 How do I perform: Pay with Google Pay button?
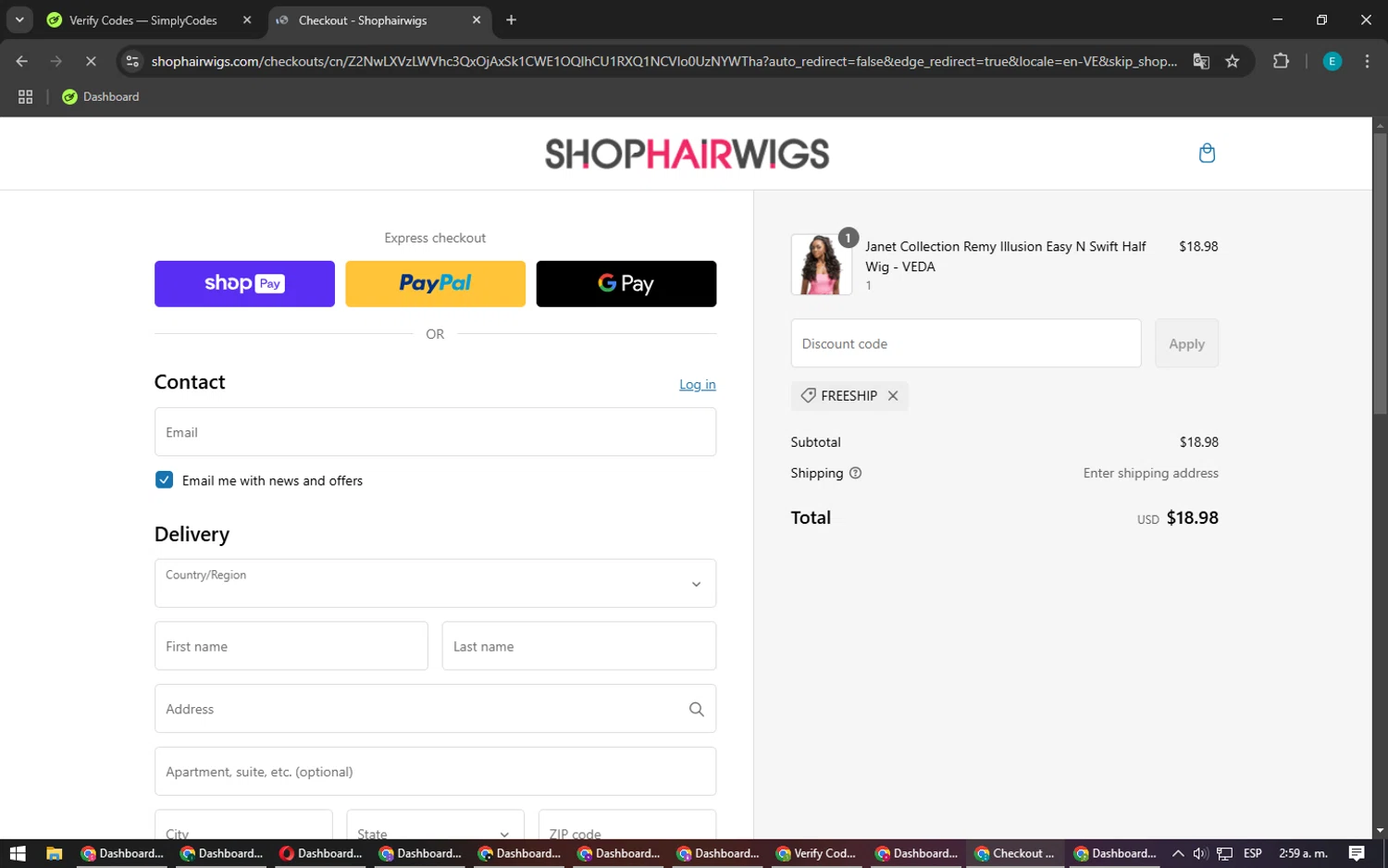(x=626, y=283)
